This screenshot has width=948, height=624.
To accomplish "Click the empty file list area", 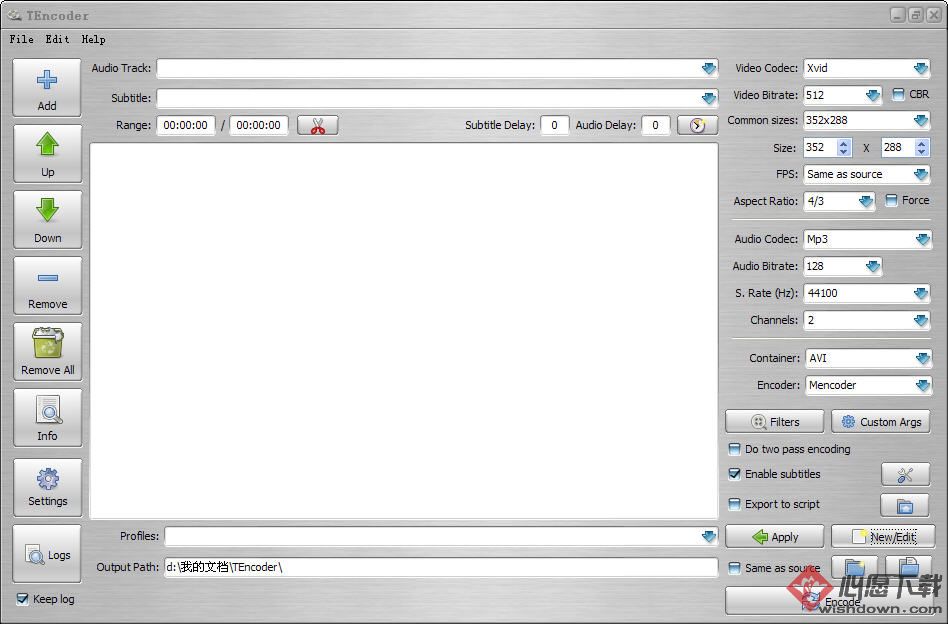I will (404, 331).
